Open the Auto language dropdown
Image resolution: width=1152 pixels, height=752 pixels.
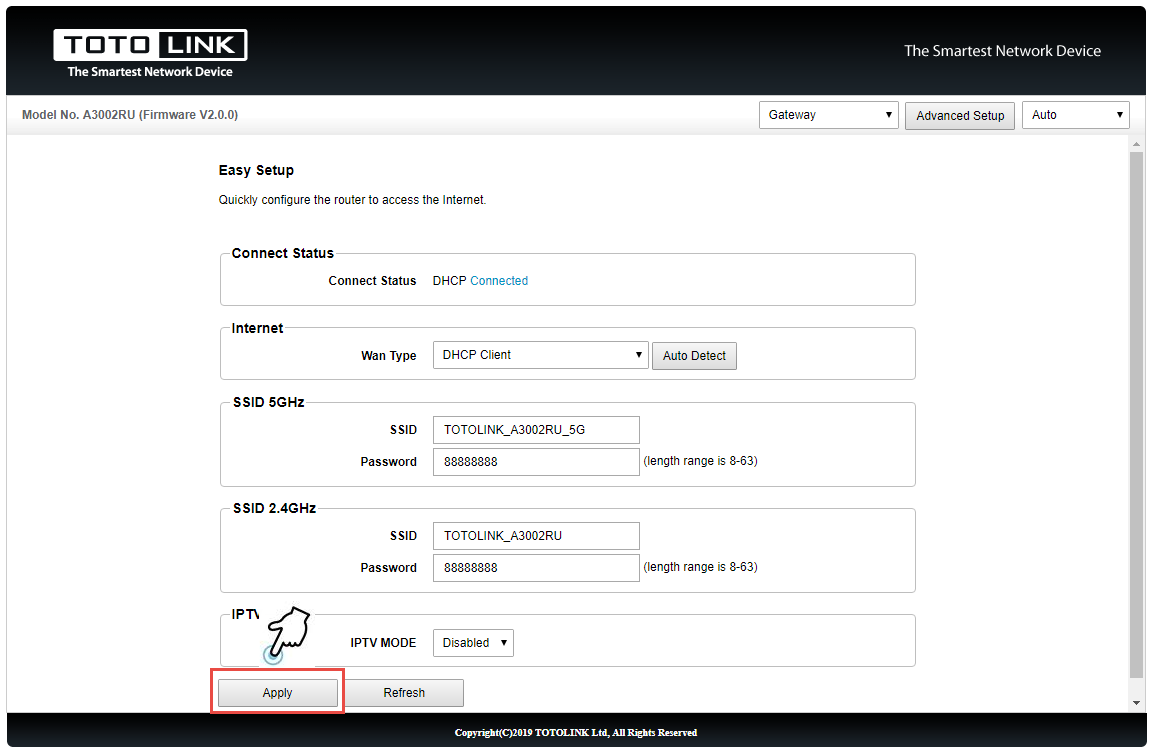coord(1076,115)
